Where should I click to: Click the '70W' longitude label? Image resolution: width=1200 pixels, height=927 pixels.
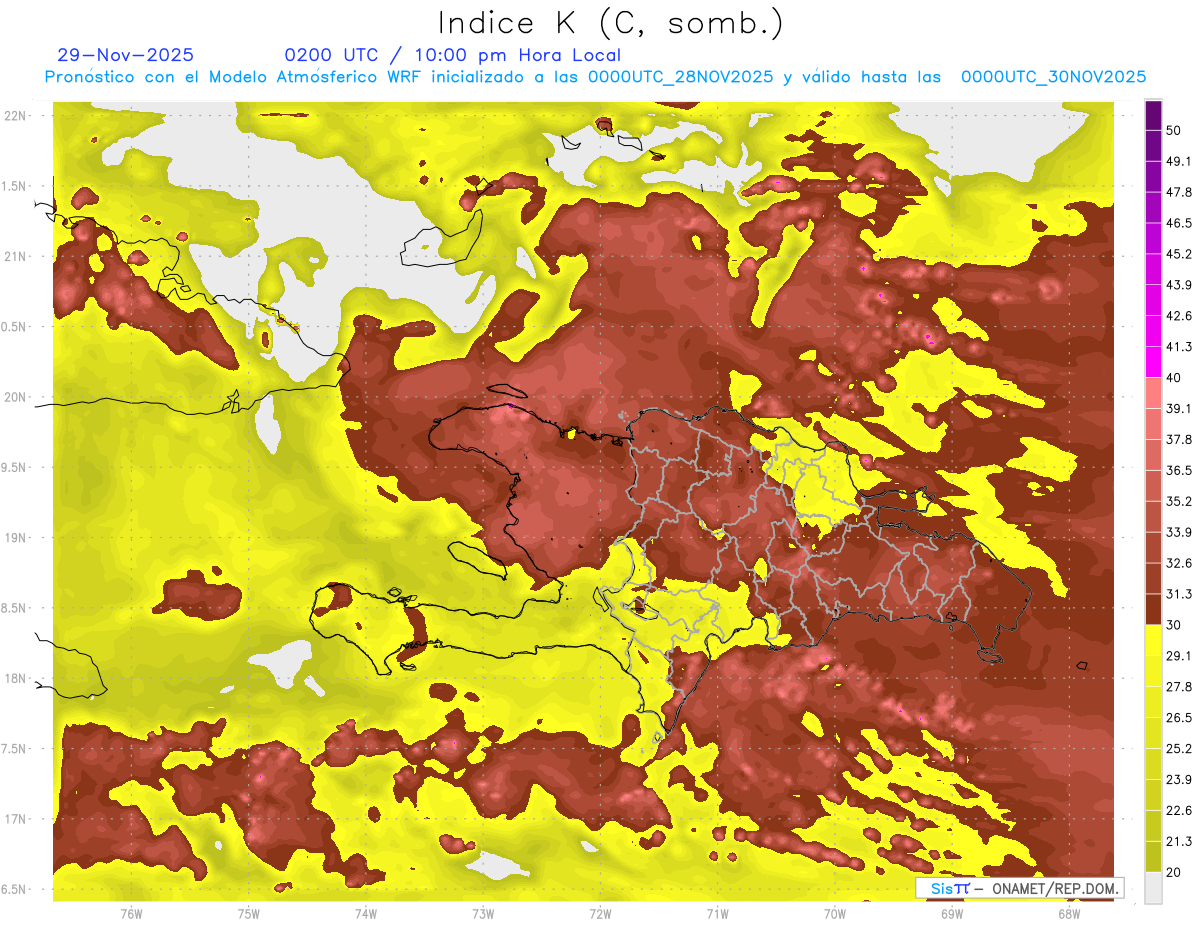(x=835, y=914)
